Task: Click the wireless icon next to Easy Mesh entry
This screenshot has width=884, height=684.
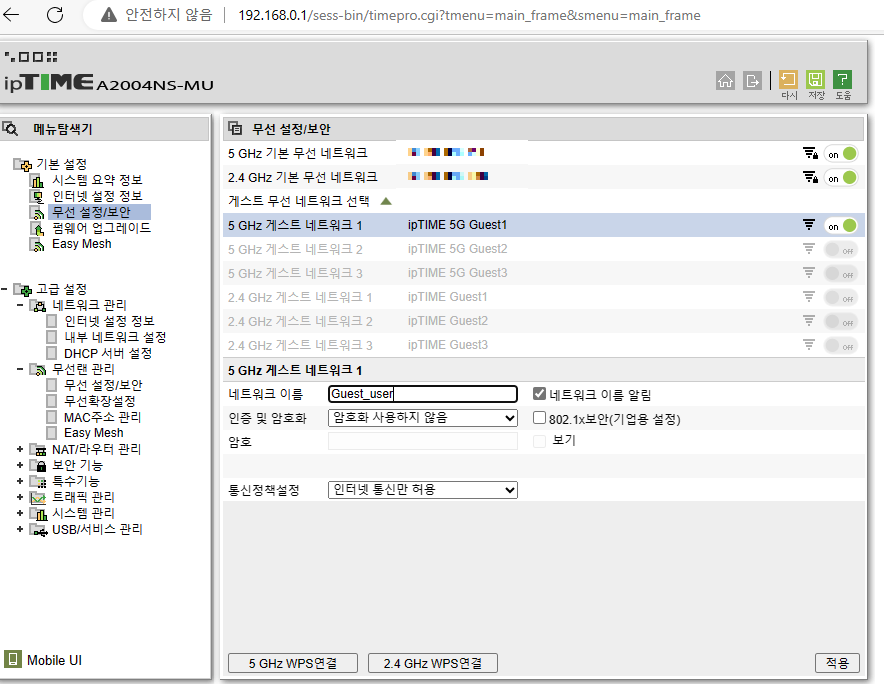Action: 38,243
